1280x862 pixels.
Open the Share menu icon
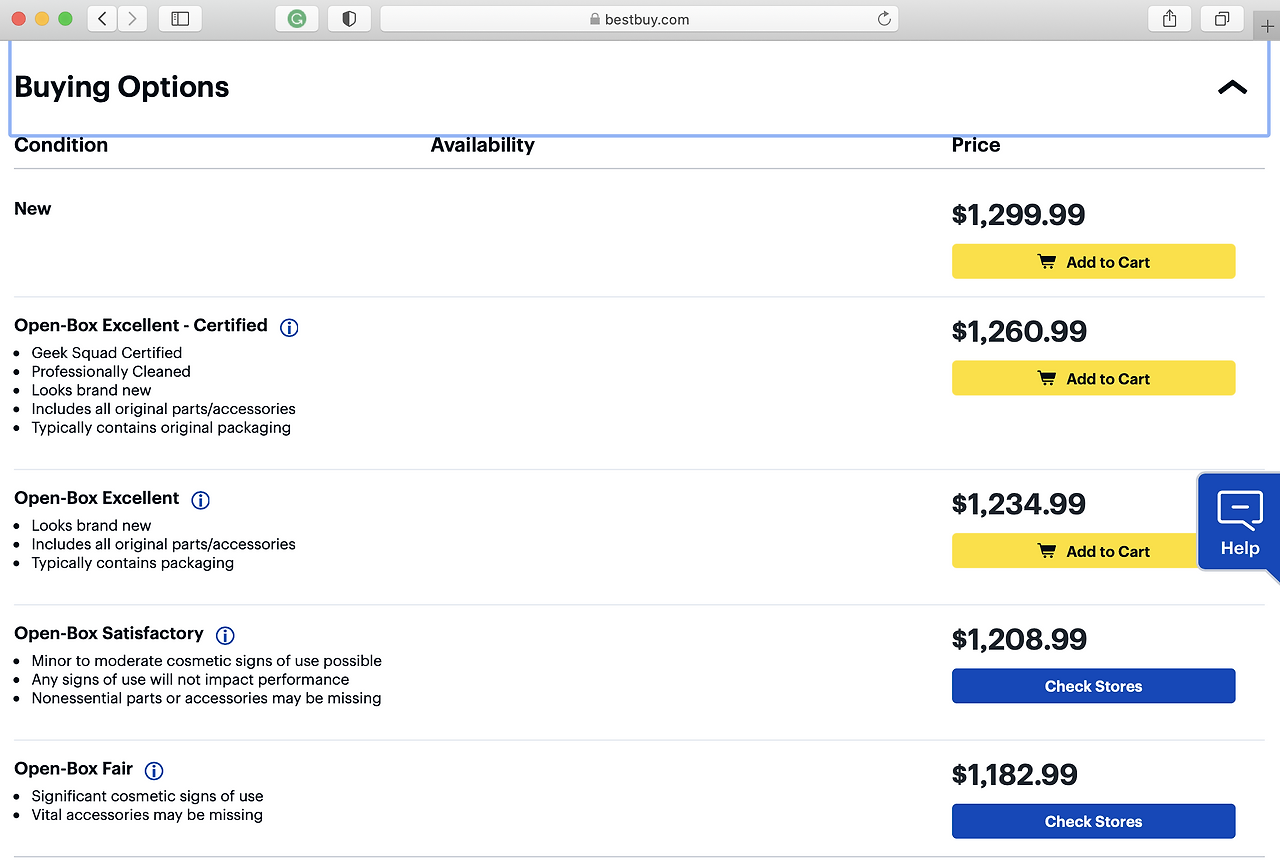click(x=1170, y=19)
